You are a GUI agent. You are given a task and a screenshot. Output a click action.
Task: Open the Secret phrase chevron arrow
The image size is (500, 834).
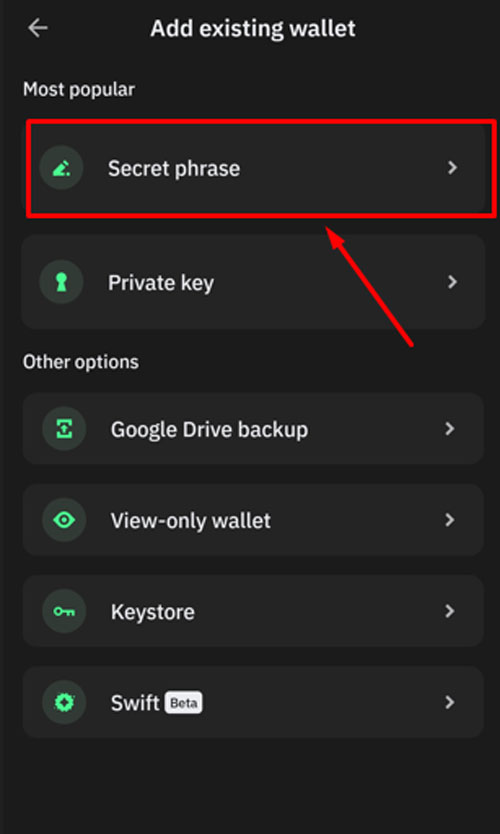452,168
